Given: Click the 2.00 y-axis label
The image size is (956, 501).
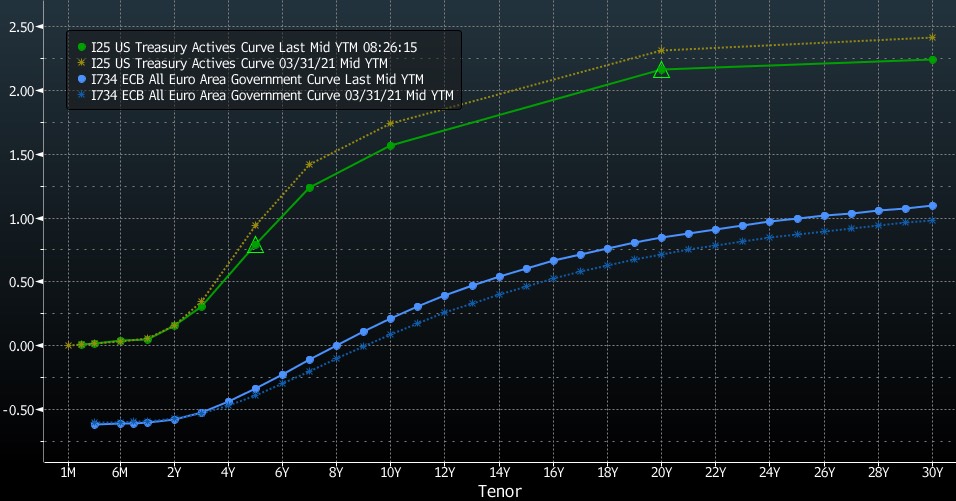Looking at the screenshot, I should point(21,91).
